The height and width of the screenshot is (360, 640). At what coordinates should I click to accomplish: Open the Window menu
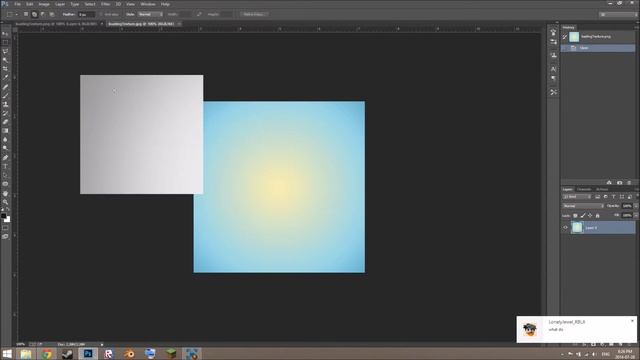(148, 4)
